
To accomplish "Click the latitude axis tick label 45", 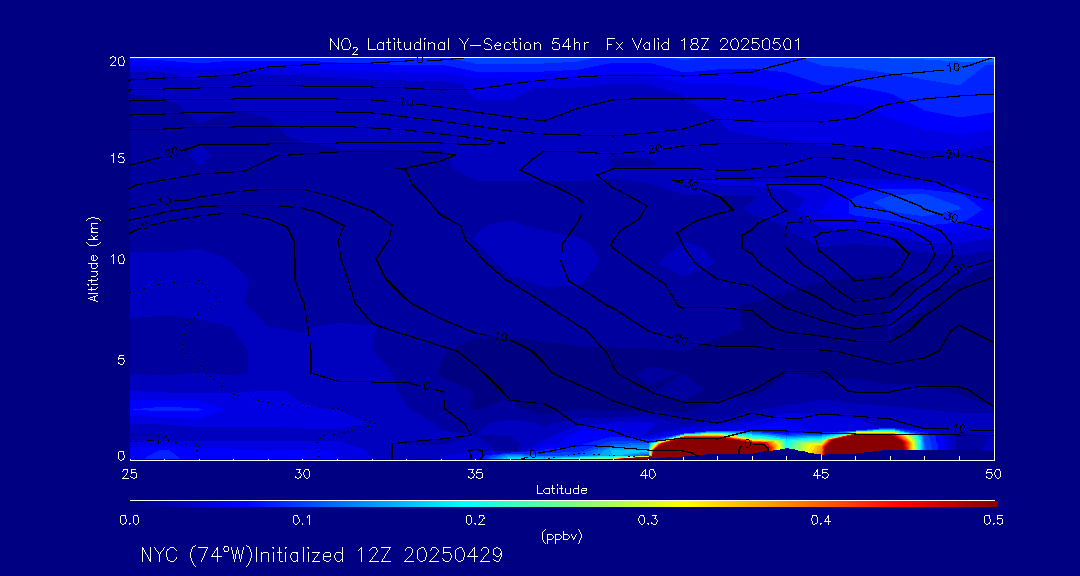I will click(x=821, y=474).
